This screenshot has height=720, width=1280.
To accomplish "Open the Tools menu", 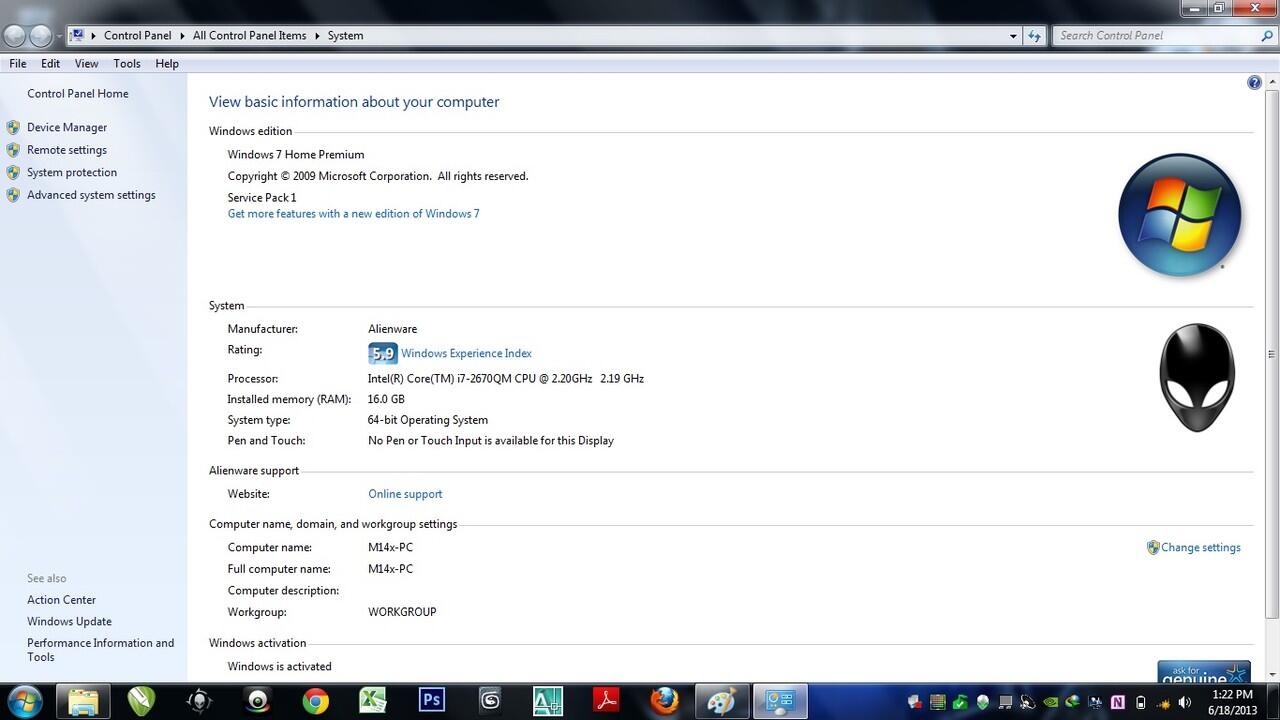I will pos(127,64).
